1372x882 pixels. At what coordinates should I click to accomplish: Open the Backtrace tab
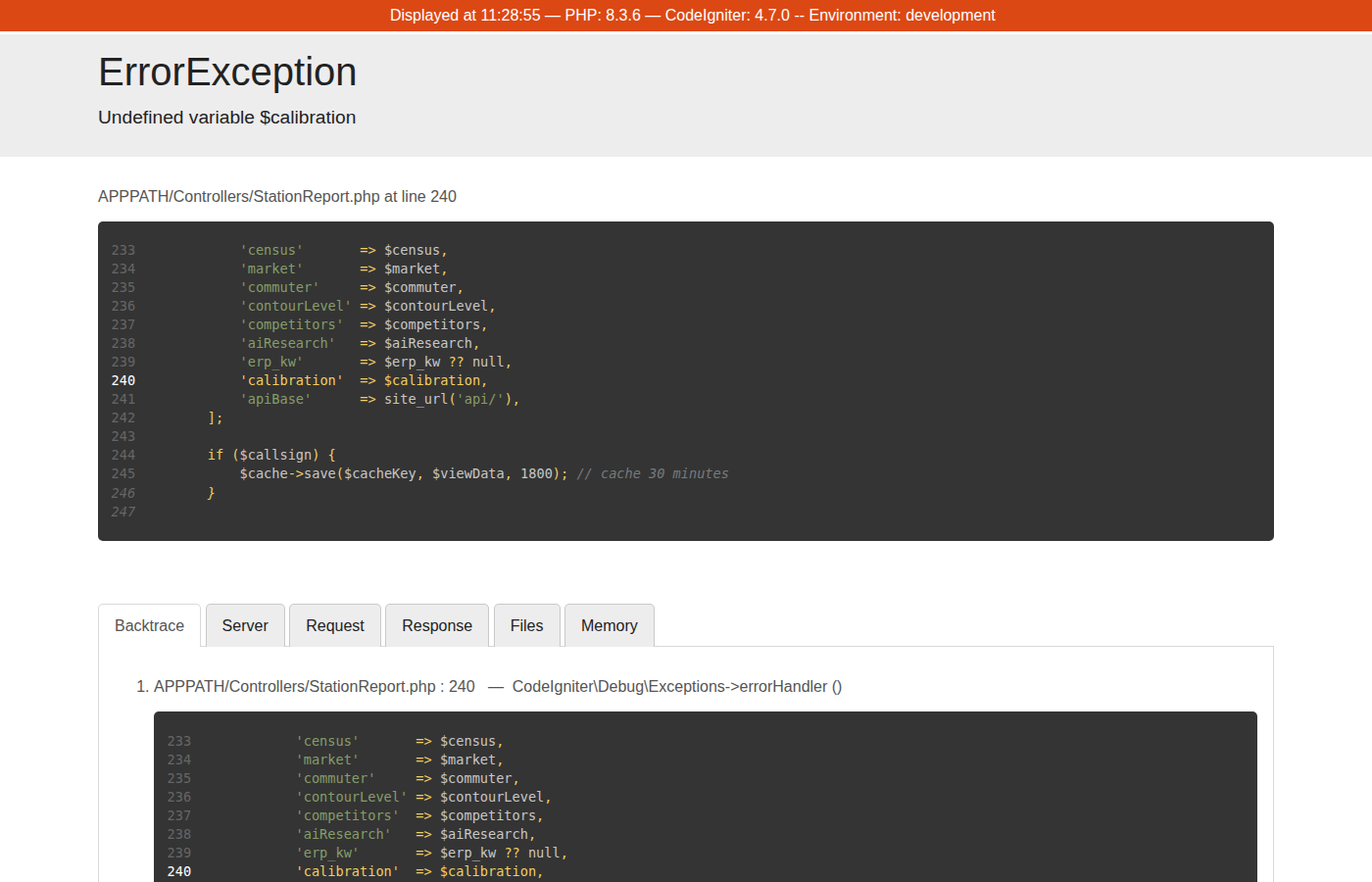(149, 625)
